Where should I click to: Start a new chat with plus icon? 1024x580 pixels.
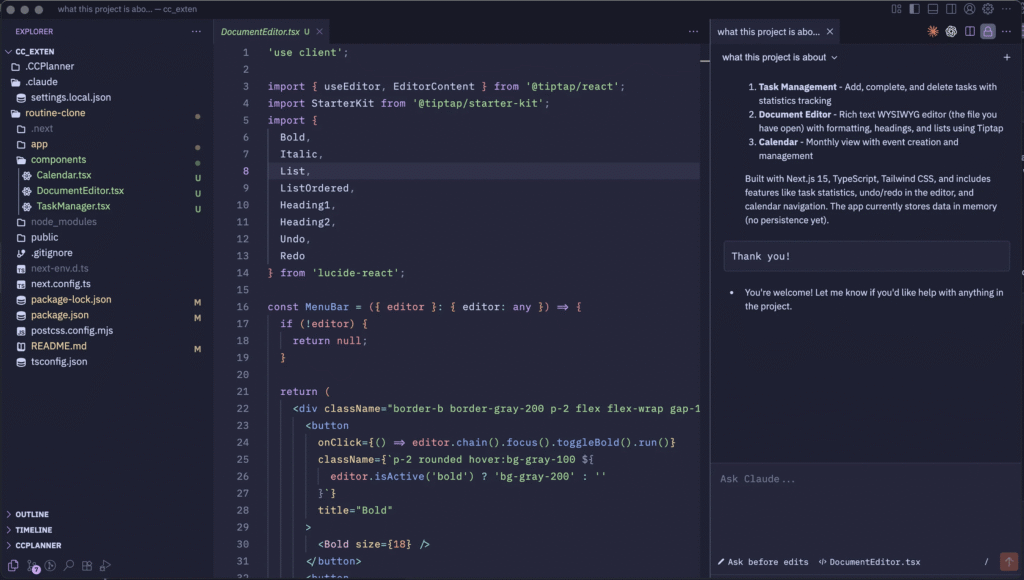coord(1006,57)
